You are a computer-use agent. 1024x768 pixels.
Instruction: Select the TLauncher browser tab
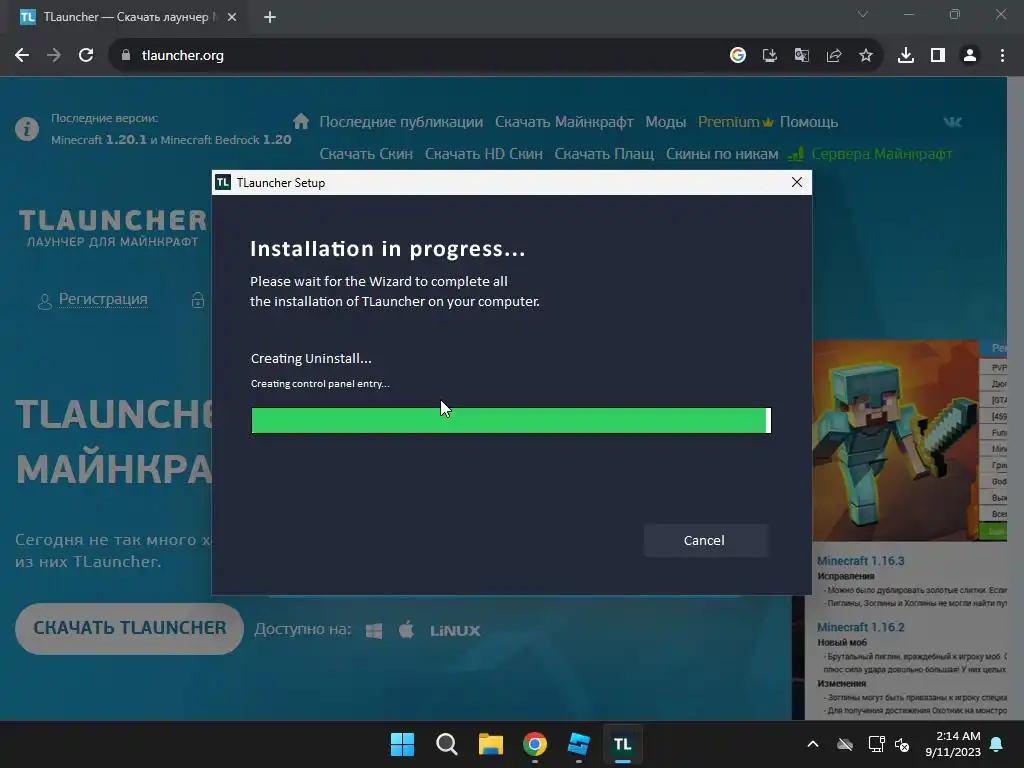coord(127,18)
